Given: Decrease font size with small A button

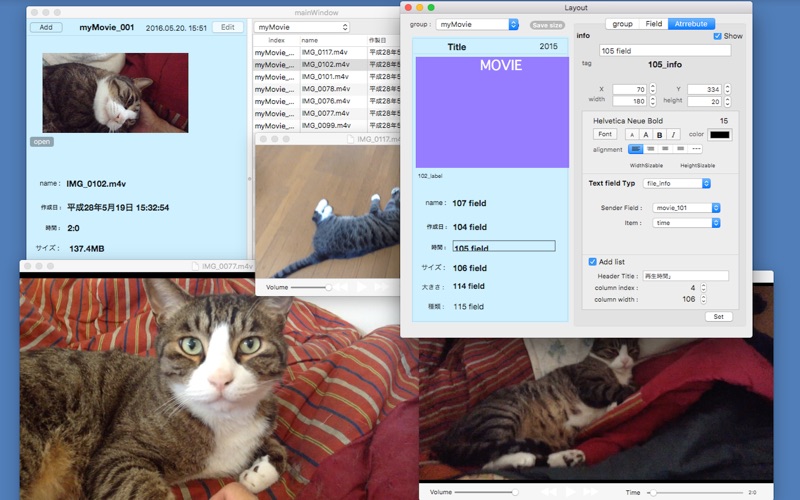Looking at the screenshot, I should (632, 135).
